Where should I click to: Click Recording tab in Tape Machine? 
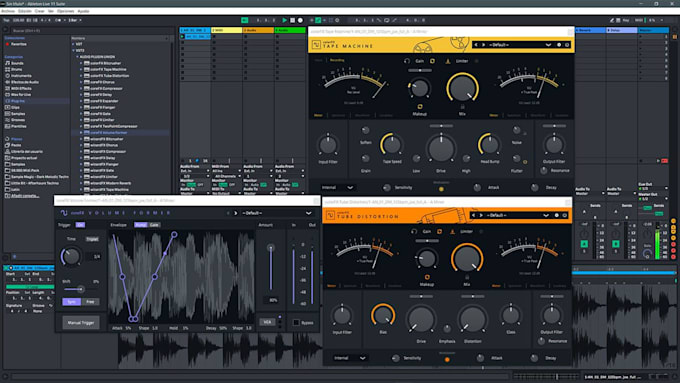[x=337, y=60]
